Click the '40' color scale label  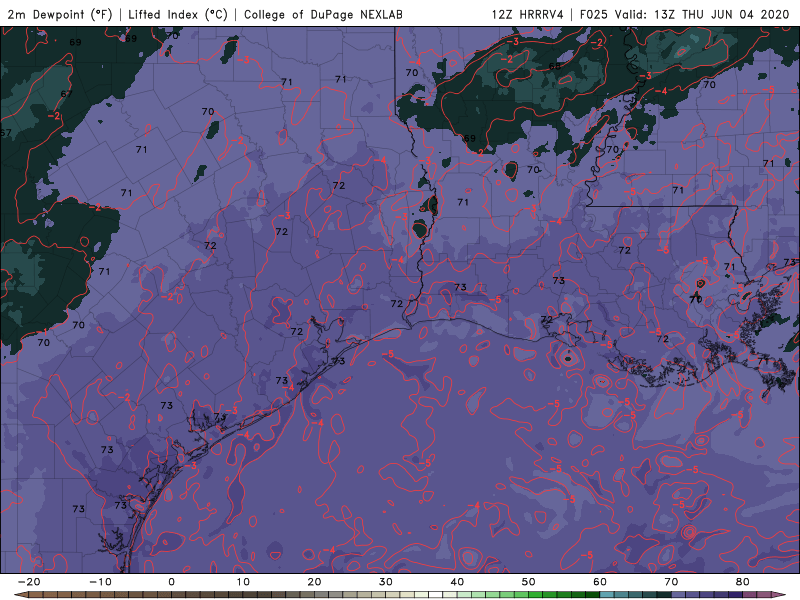point(457,582)
